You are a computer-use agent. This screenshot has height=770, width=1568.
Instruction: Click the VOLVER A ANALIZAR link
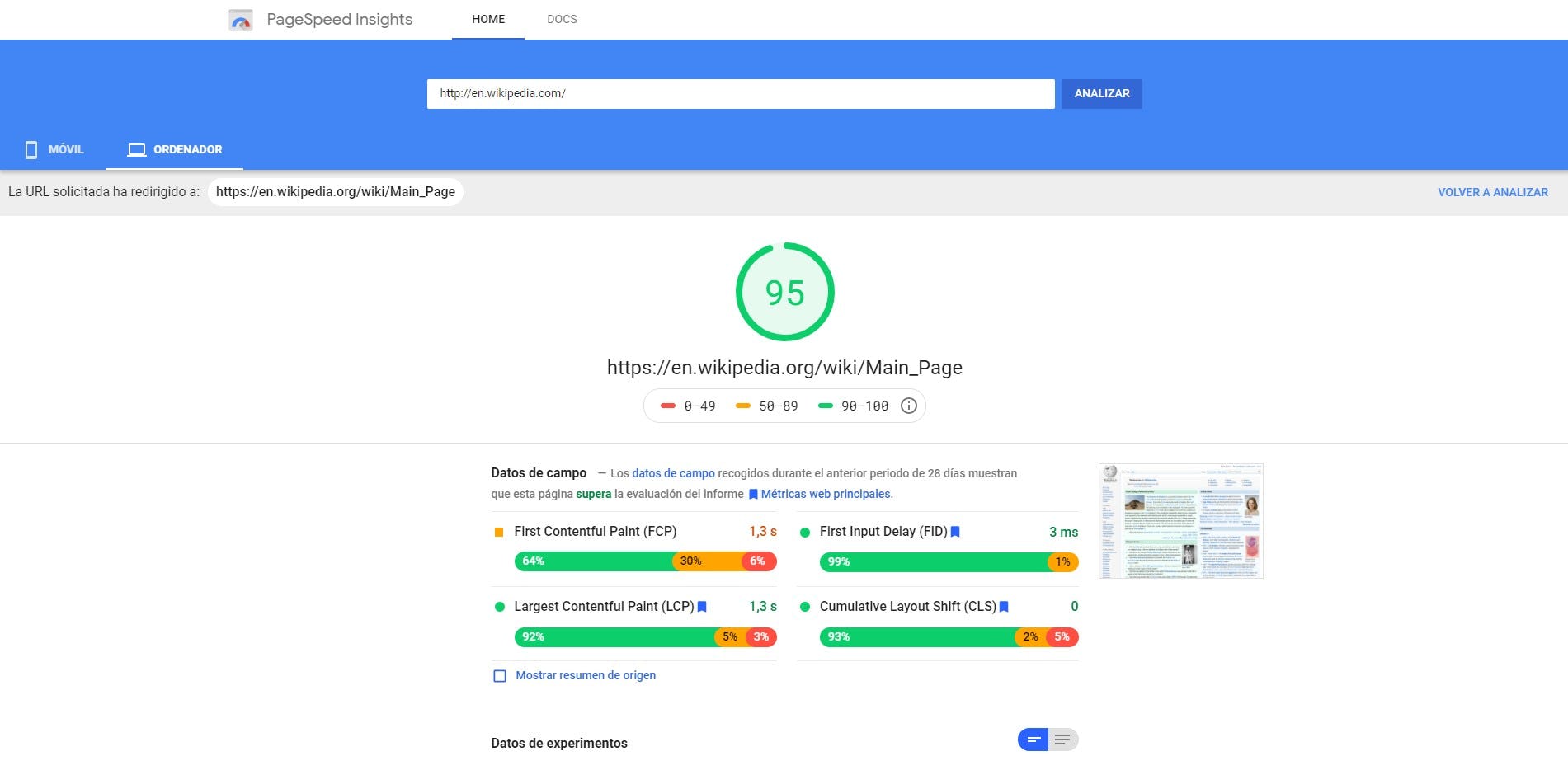pos(1492,191)
